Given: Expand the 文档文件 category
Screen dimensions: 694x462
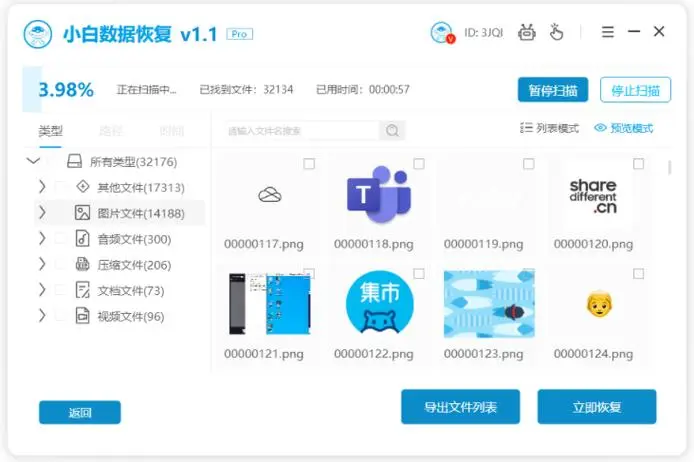Looking at the screenshot, I should [x=42, y=290].
